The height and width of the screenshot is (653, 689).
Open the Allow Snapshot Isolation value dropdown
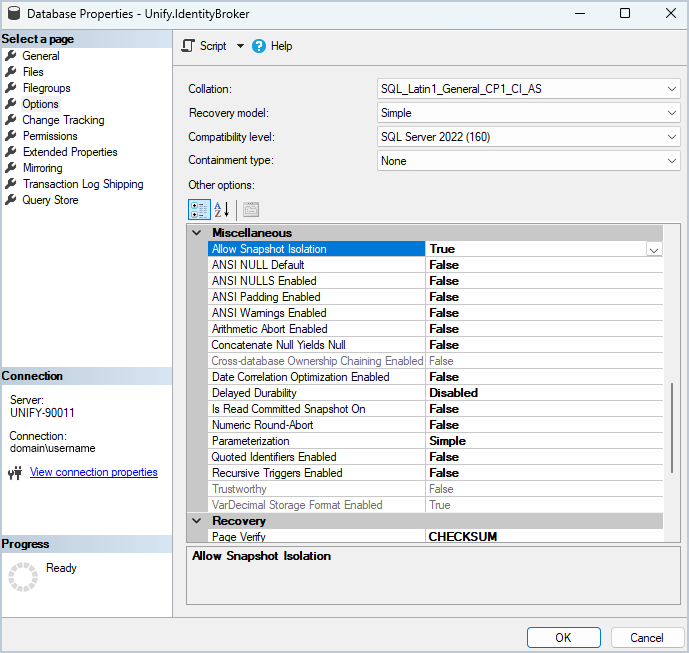tap(654, 250)
